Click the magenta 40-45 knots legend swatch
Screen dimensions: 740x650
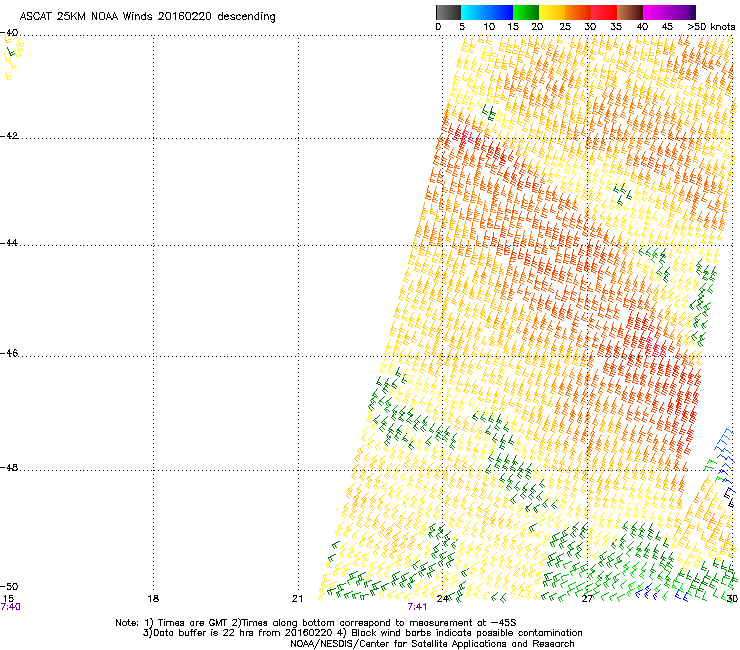pos(656,12)
